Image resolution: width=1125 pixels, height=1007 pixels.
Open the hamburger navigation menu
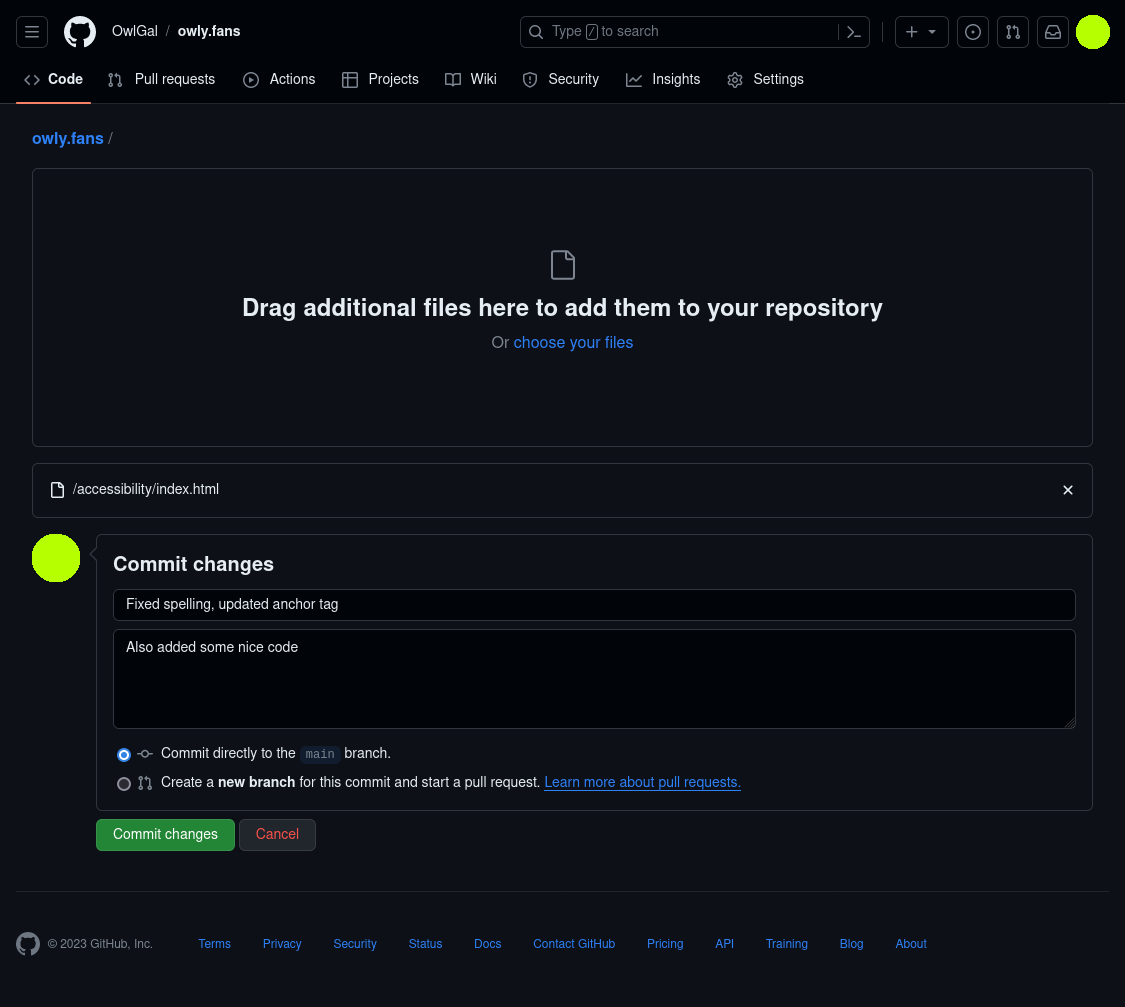(x=32, y=32)
